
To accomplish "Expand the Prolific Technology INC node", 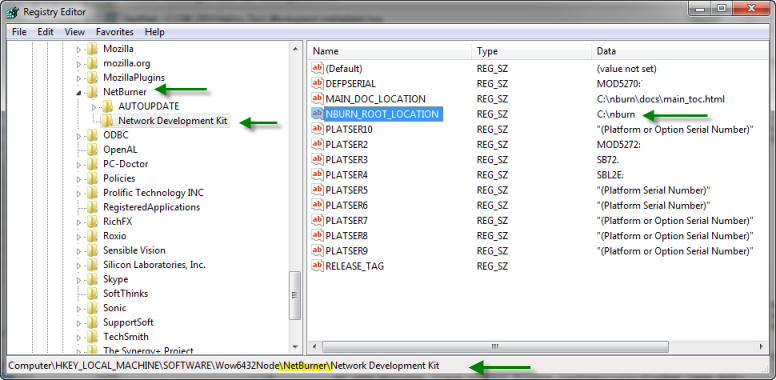I will (79, 193).
